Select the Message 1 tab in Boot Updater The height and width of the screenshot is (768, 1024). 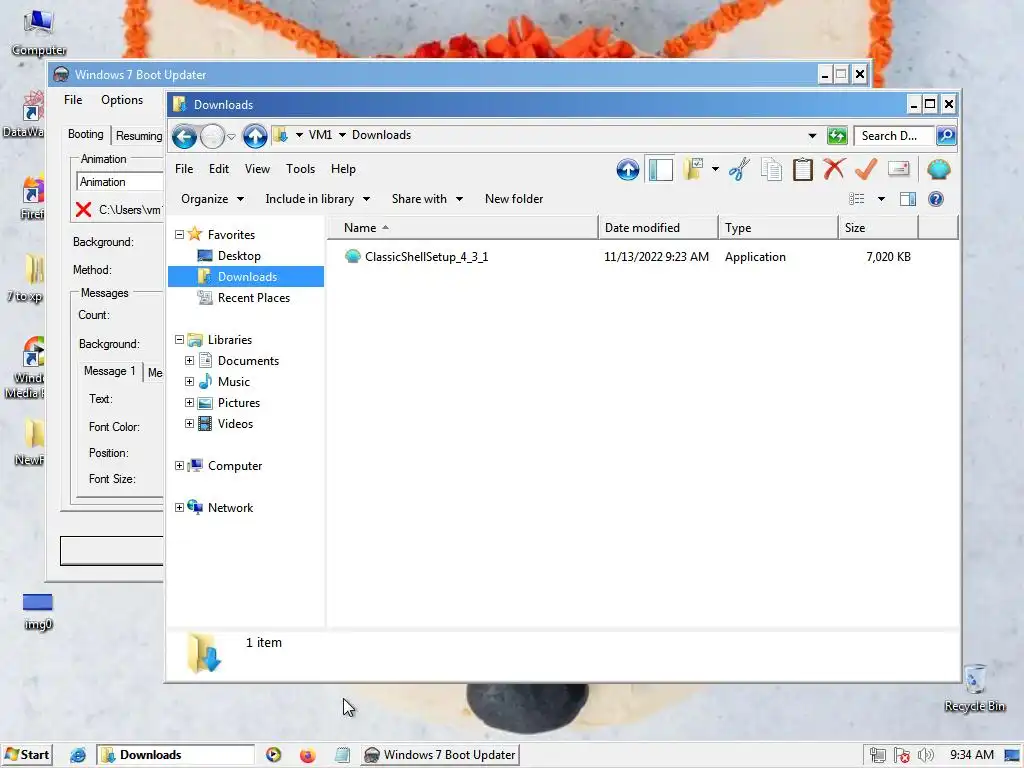(109, 371)
